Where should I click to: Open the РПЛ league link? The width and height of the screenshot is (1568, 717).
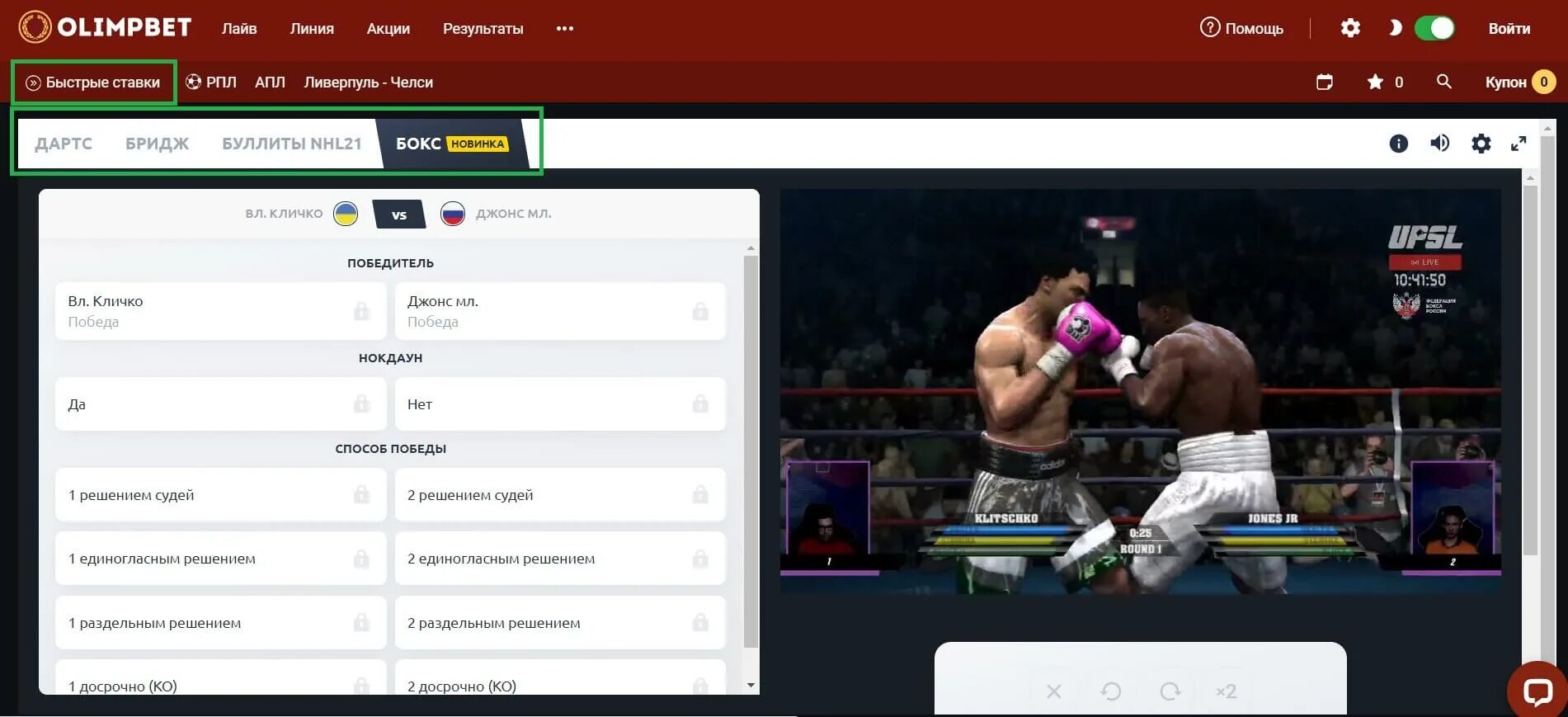click(x=211, y=83)
